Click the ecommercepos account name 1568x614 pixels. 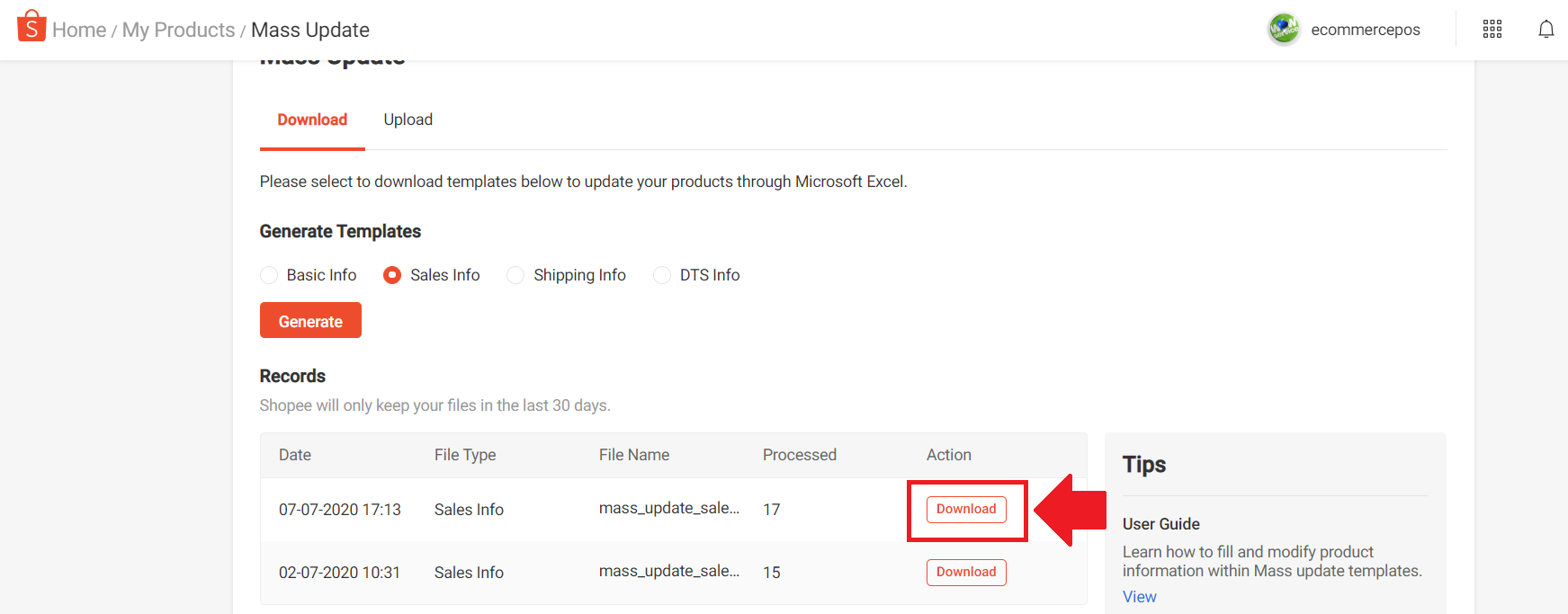pos(1365,30)
